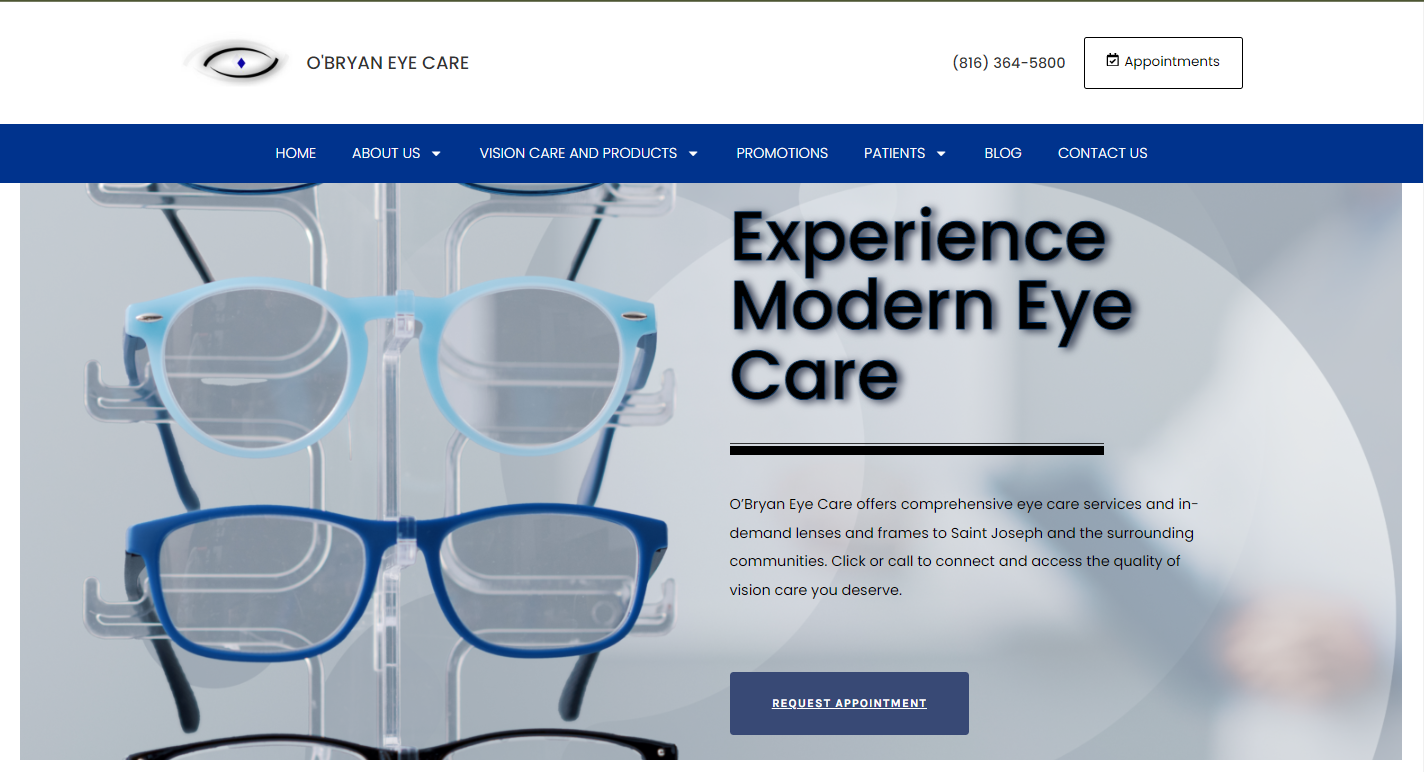Select the ABOUT US menu item

386,153
